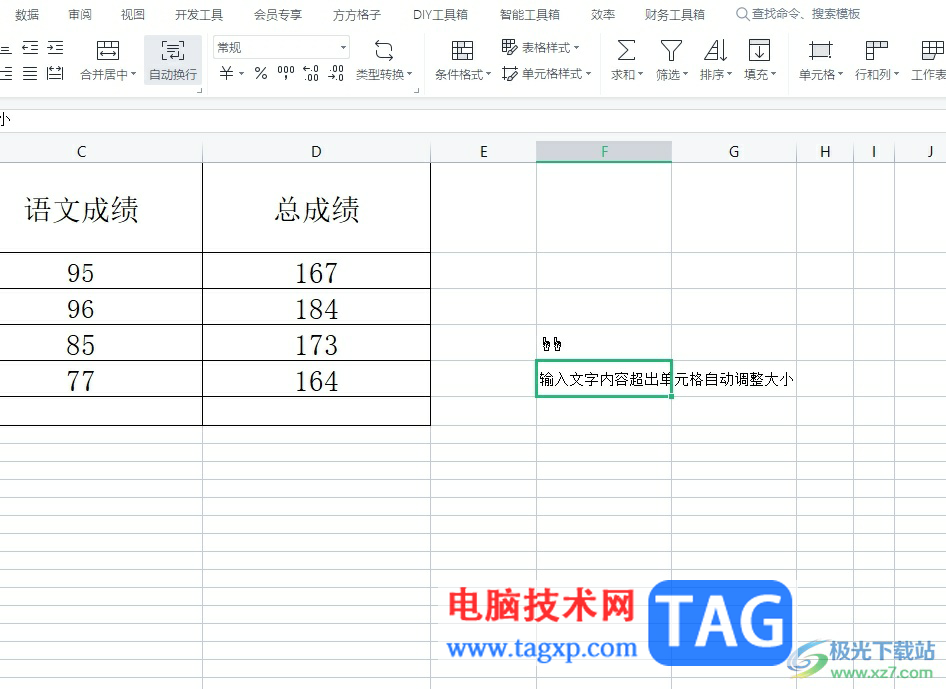Switch to the 开发工具 tab
This screenshot has width=946, height=689.
click(x=199, y=14)
